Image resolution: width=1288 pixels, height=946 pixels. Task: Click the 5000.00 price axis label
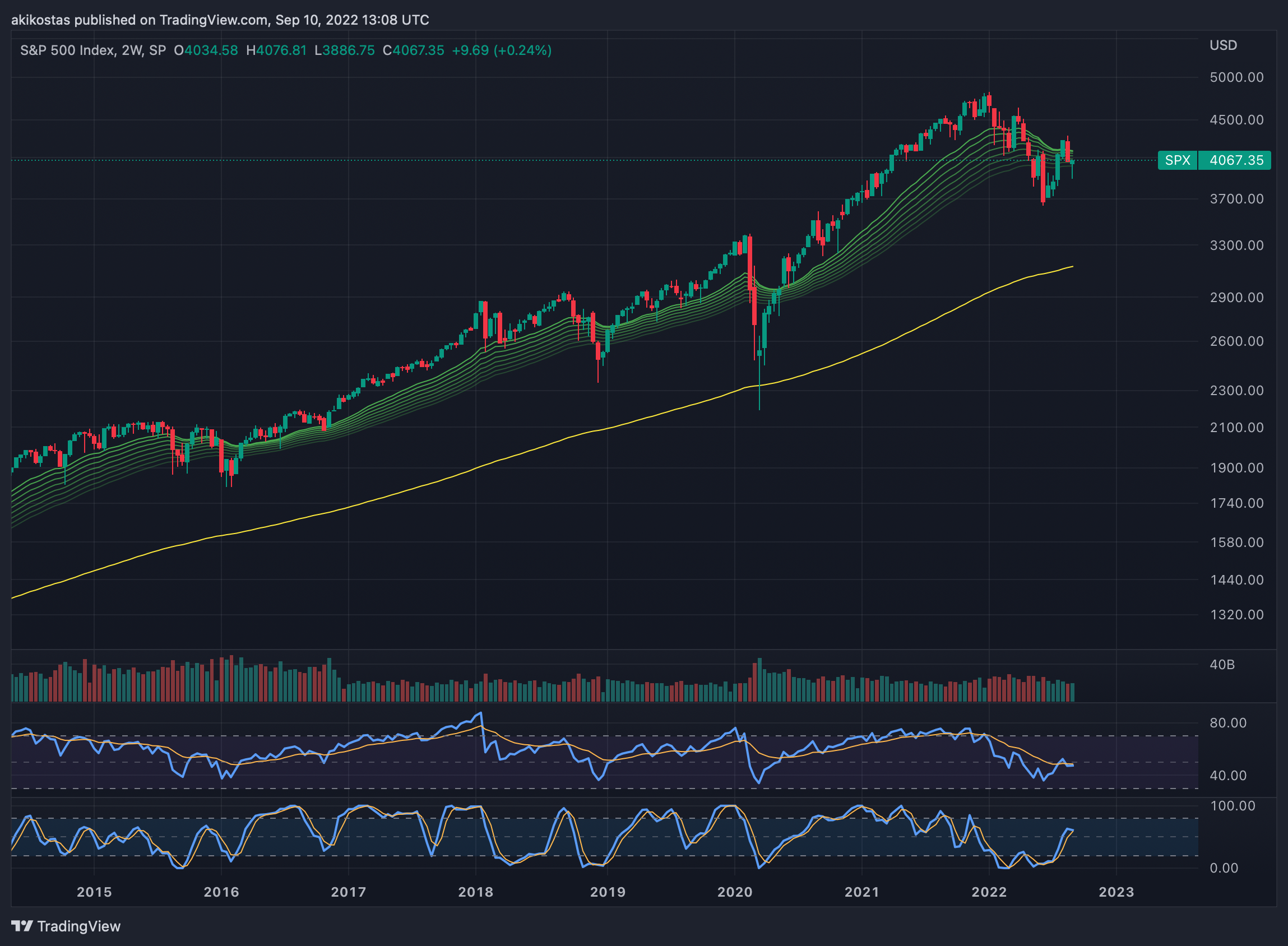[x=1236, y=77]
